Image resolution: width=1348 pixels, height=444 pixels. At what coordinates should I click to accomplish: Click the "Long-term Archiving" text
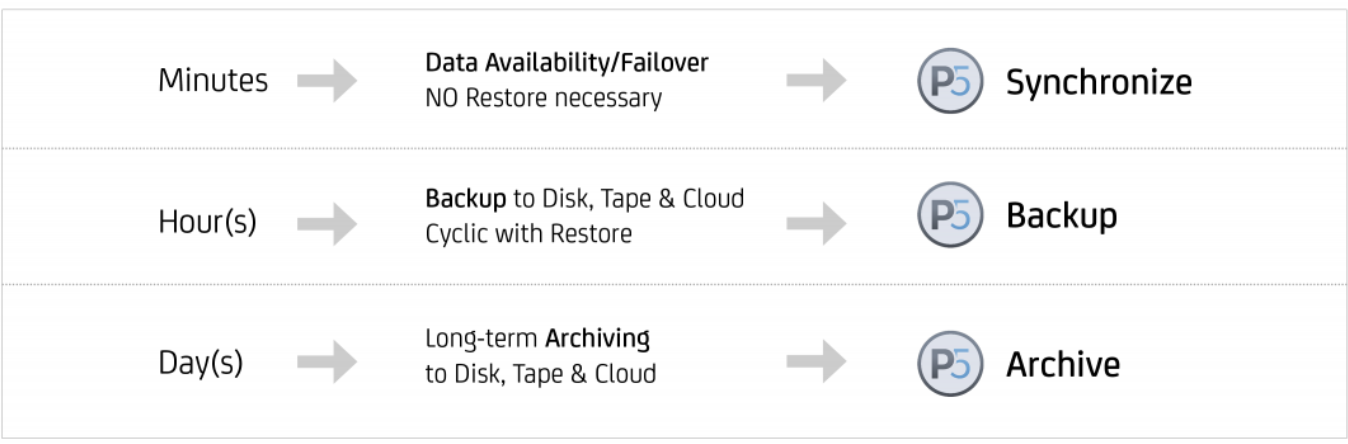[x=538, y=339]
